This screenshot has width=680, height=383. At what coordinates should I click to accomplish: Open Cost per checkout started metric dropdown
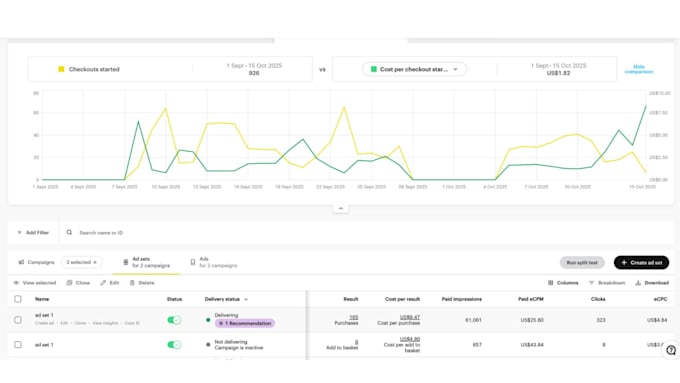[414, 69]
